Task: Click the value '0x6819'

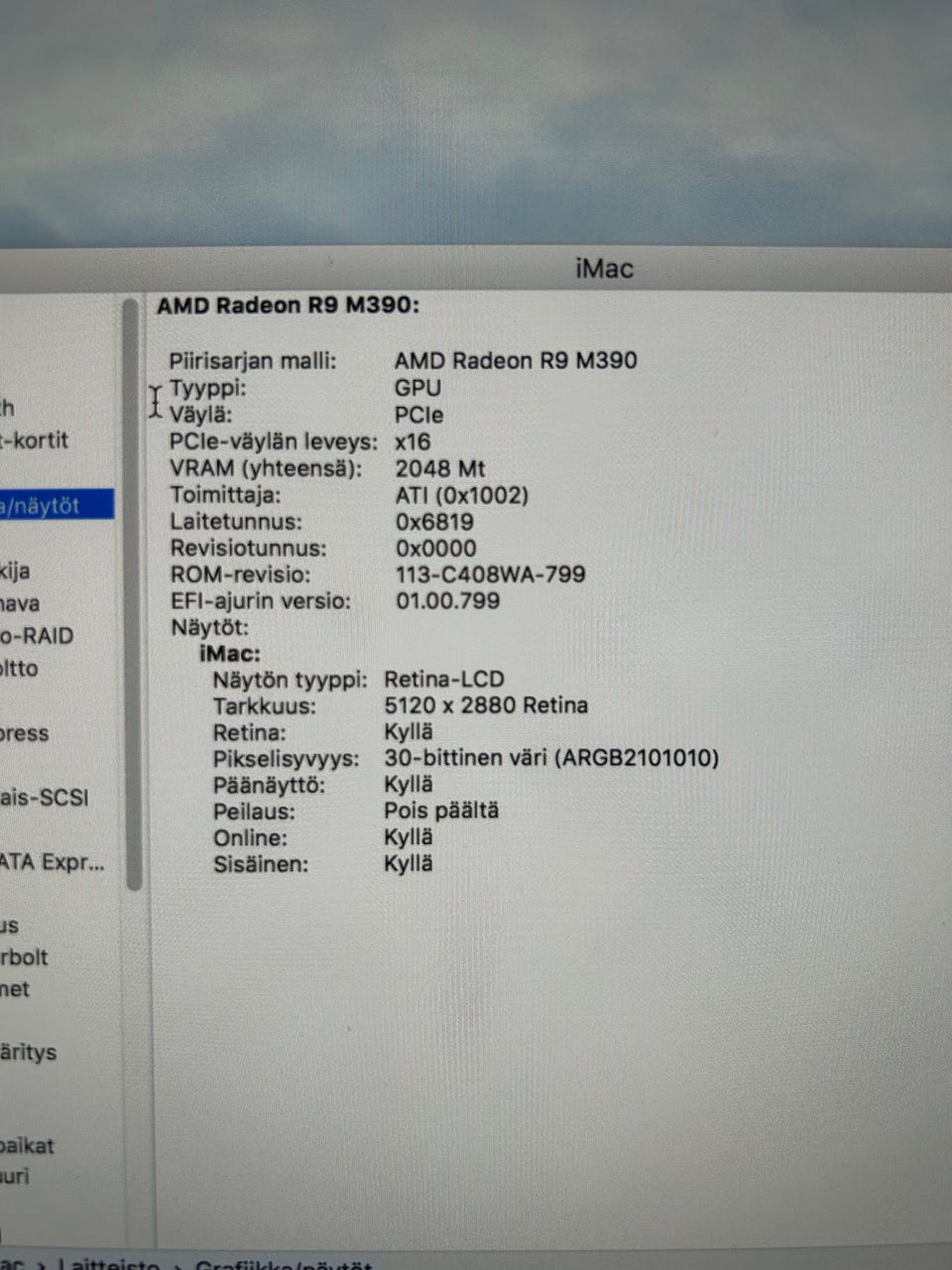Action: click(434, 522)
